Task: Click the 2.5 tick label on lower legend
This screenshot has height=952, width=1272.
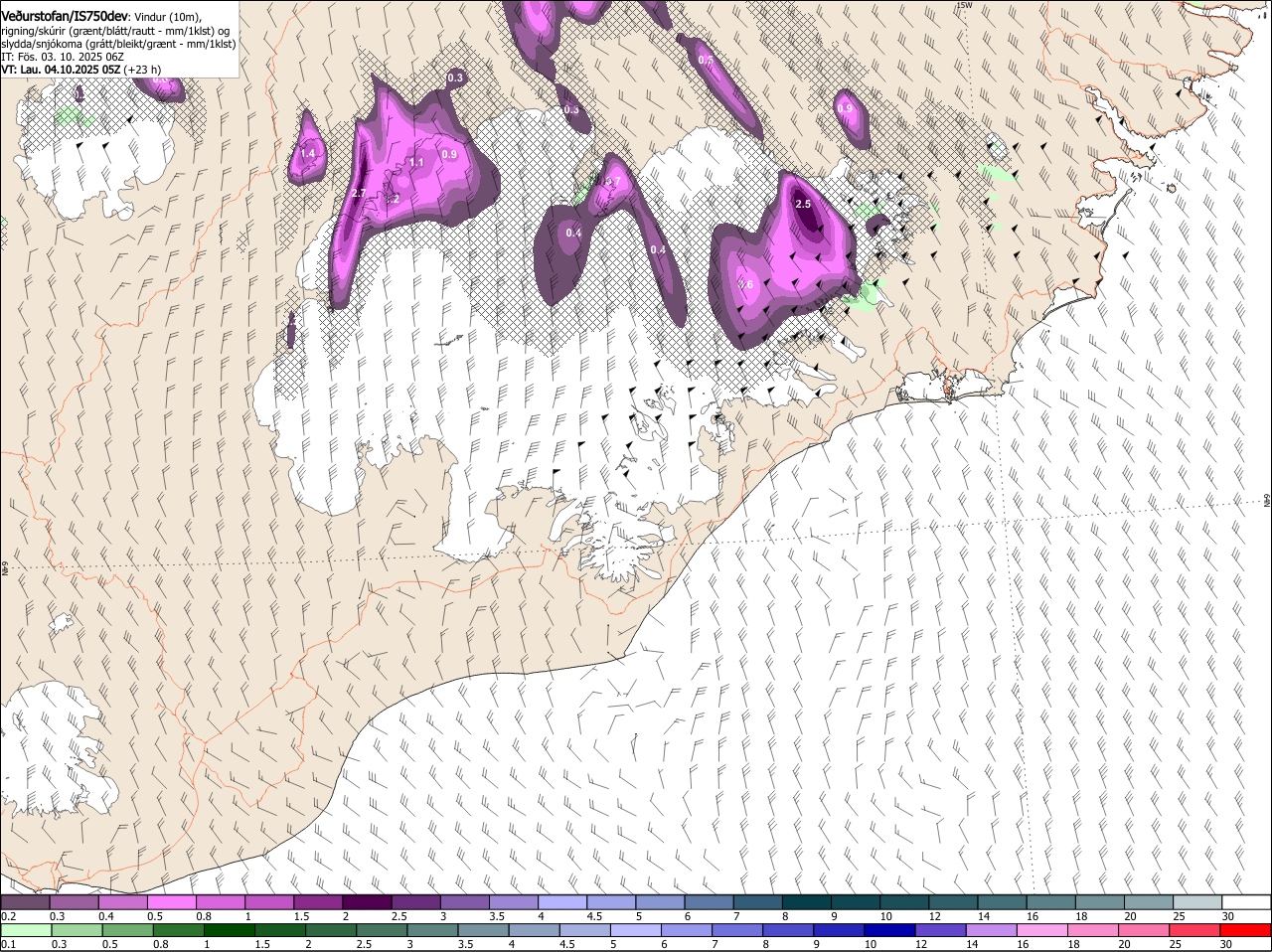Action: (x=364, y=945)
